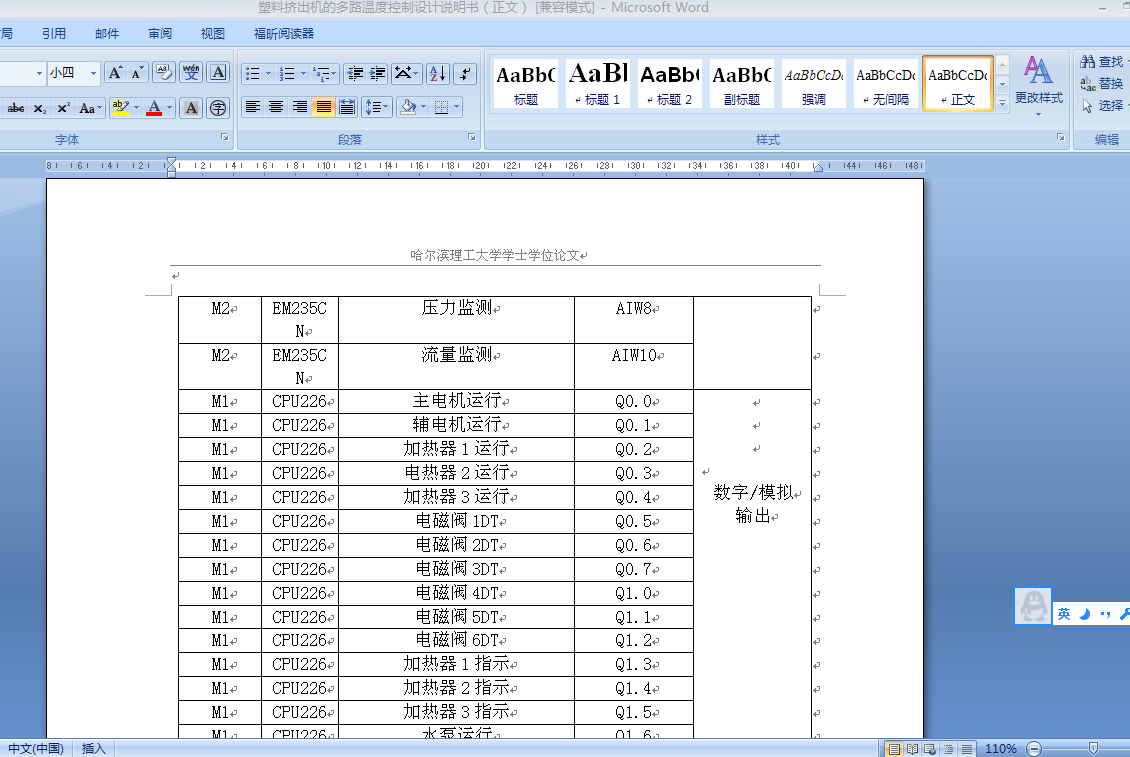The image size is (1130, 757).
Task: Toggle the centered alignment button
Action: pos(276,107)
